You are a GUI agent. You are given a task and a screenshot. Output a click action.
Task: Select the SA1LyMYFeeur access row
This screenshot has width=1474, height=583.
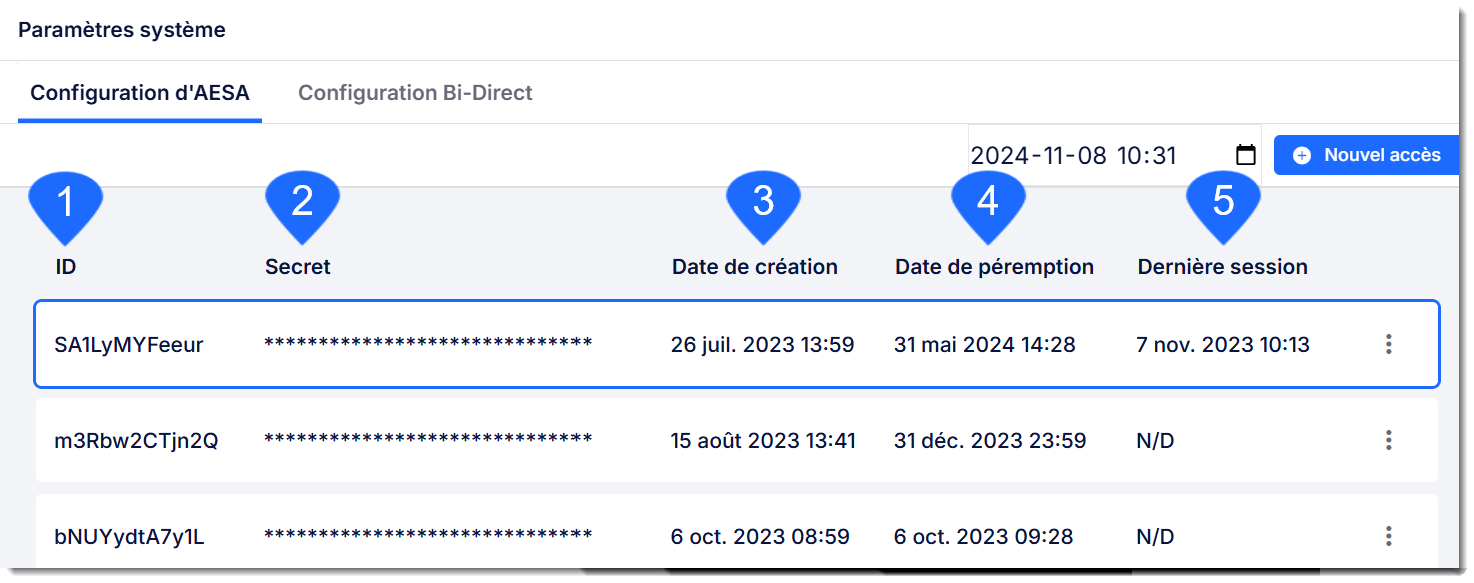[737, 344]
